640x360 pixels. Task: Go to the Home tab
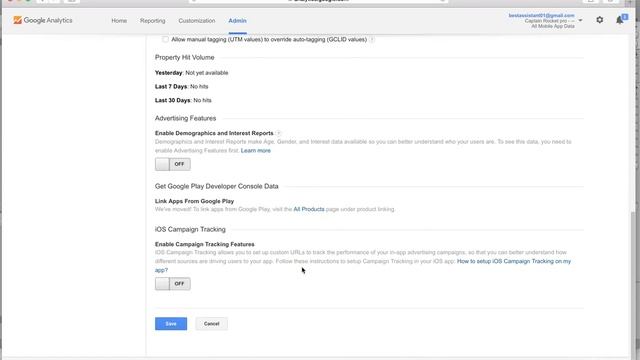click(119, 20)
